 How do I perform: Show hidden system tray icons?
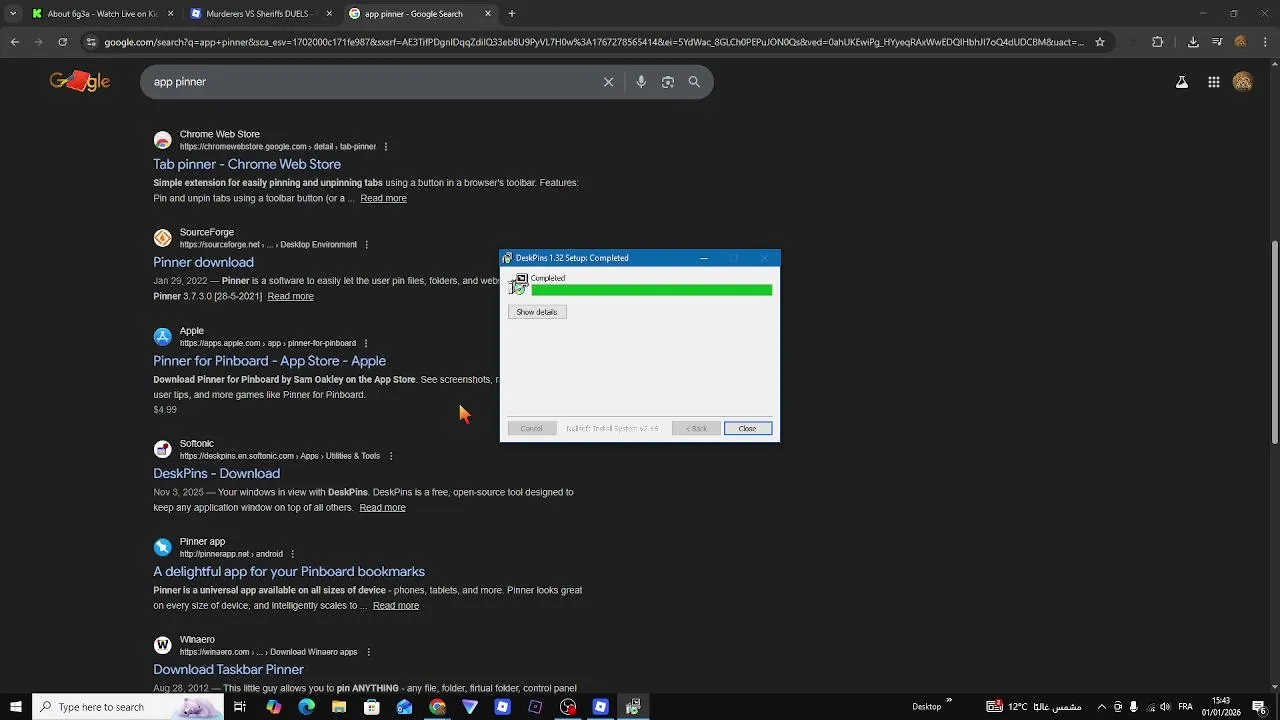pos(1102,707)
